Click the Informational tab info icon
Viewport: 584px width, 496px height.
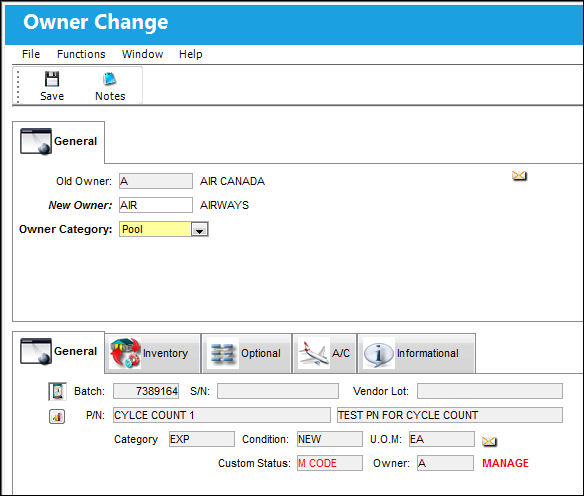pyautogui.click(x=378, y=353)
